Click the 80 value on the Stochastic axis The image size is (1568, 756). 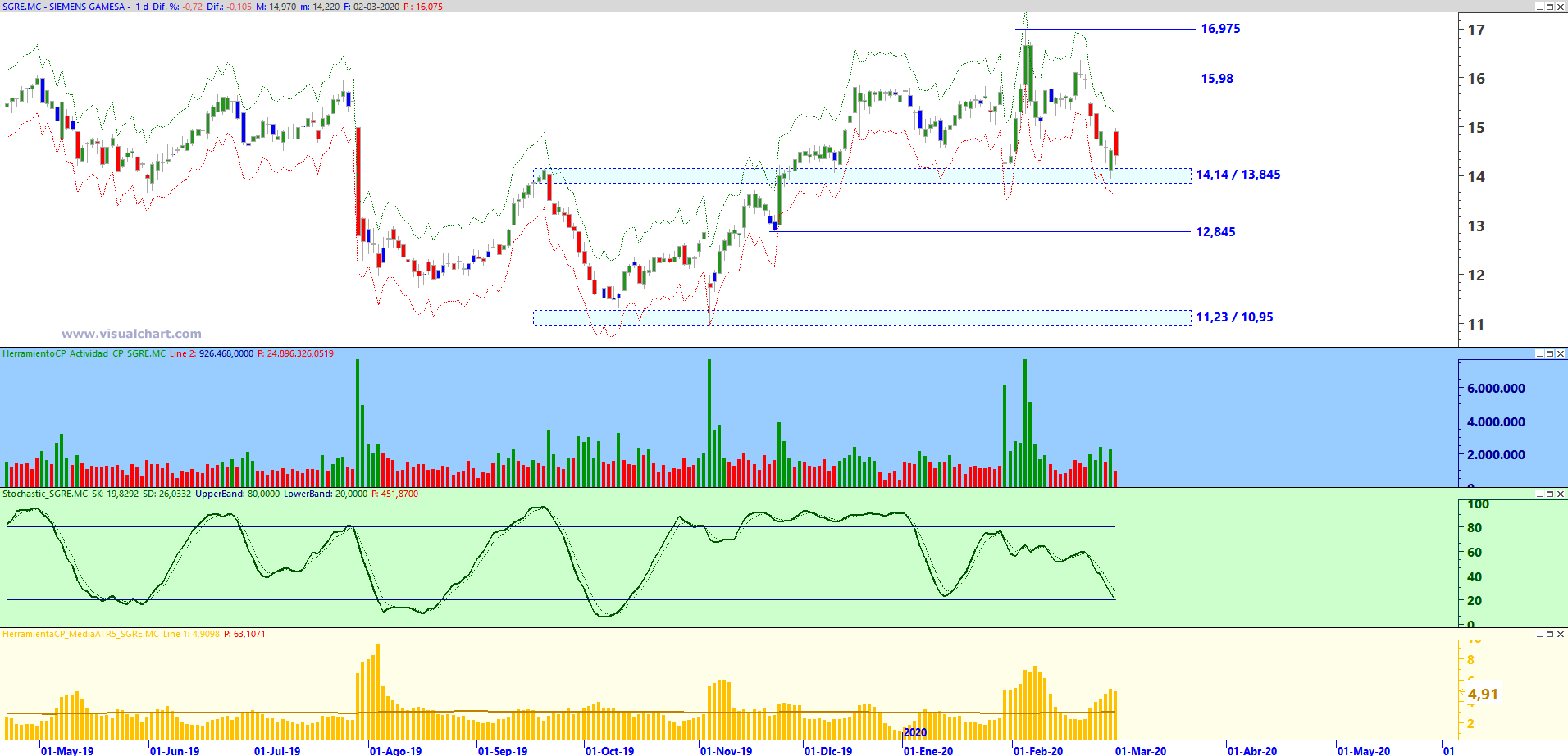click(1475, 528)
